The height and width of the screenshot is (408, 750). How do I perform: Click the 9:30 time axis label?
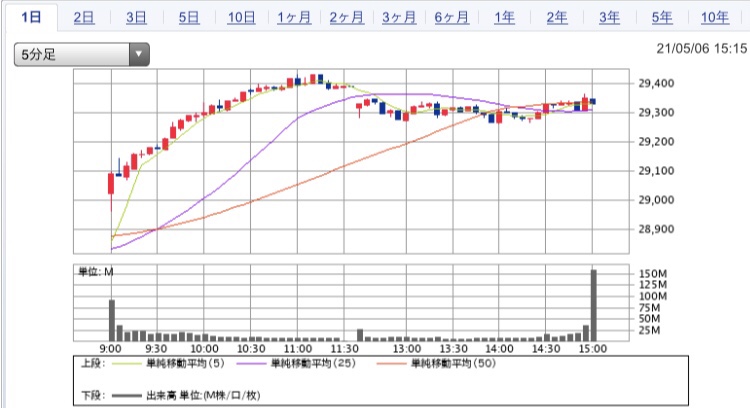(156, 349)
